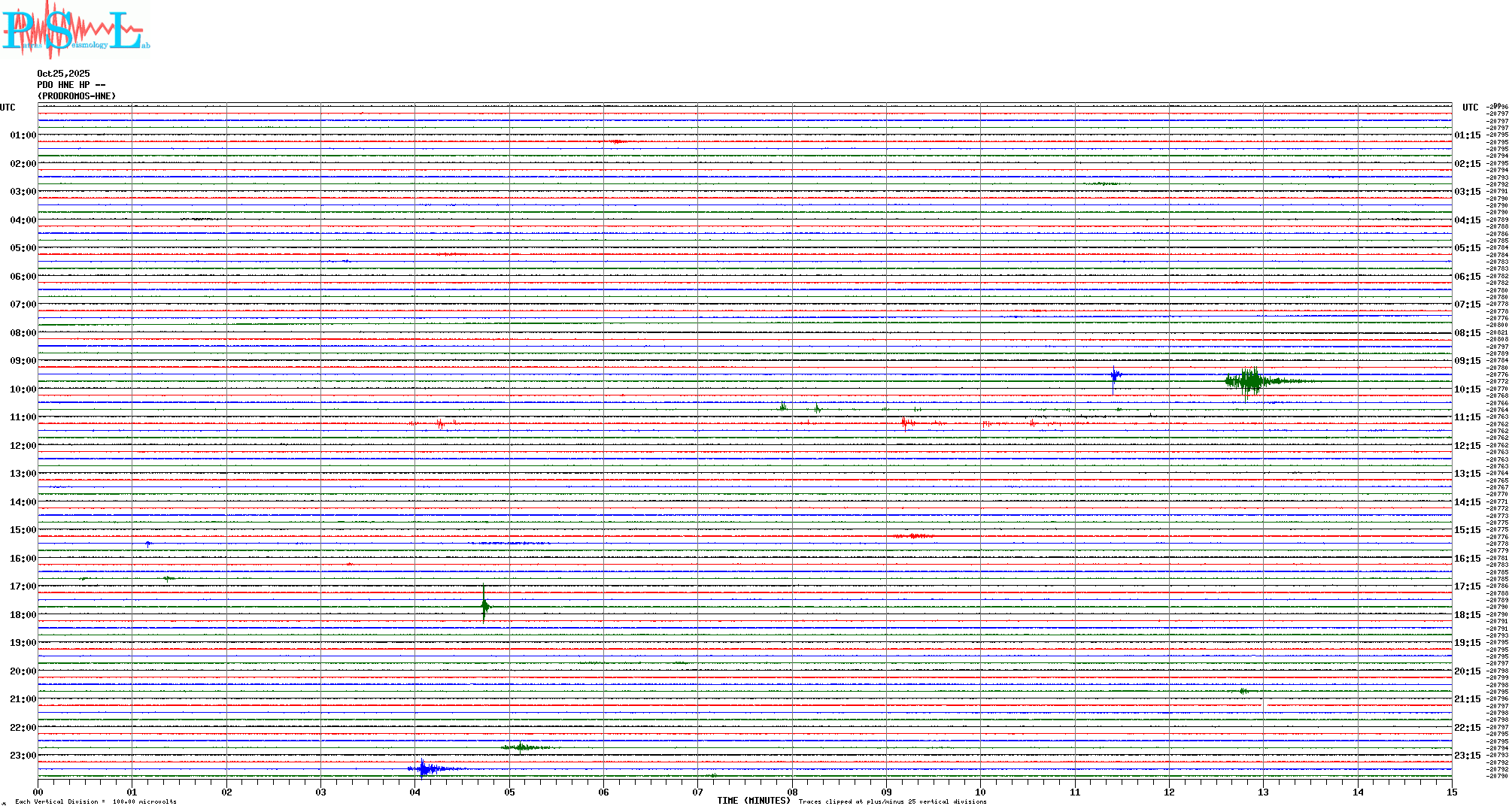Viewport: 1512px width, 812px height.
Task: Click the Oct25,2025 date label
Action: pyautogui.click(x=63, y=74)
